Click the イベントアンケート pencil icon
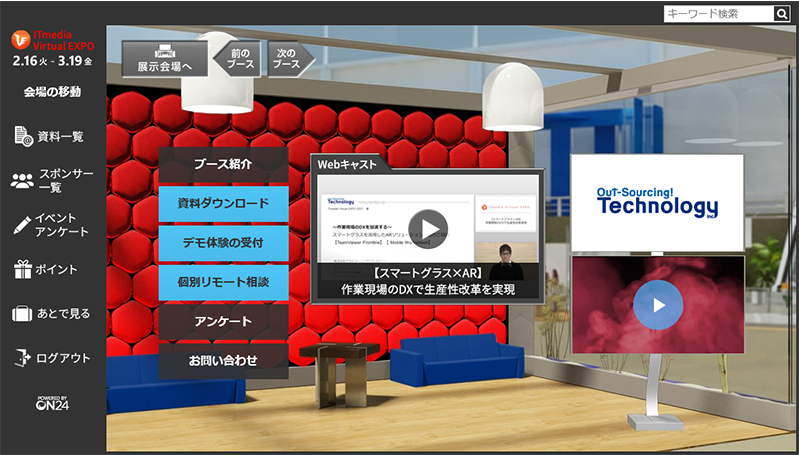799x455 pixels. pyautogui.click(x=22, y=225)
